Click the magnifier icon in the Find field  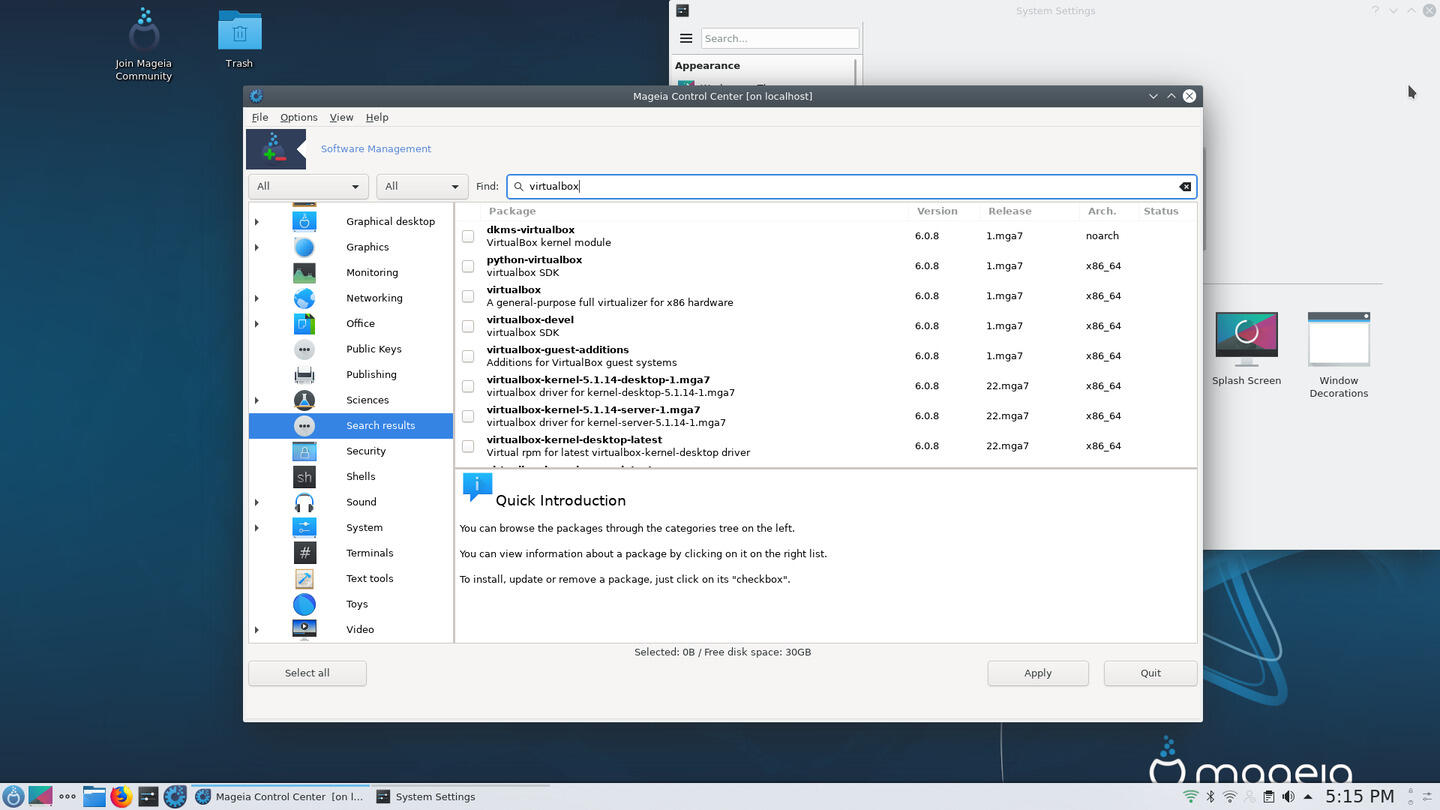click(x=519, y=186)
